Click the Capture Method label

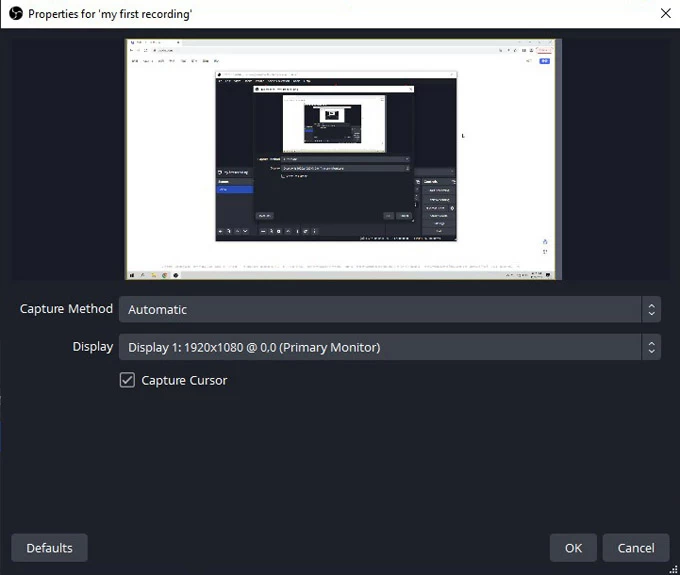click(66, 309)
